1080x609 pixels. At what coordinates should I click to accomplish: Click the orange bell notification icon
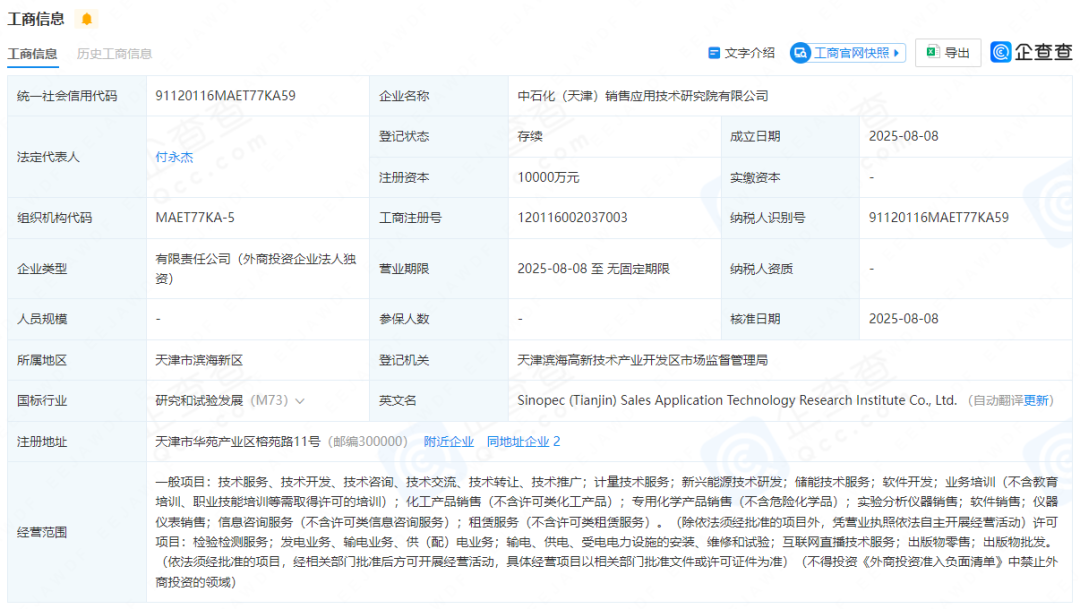click(87, 19)
